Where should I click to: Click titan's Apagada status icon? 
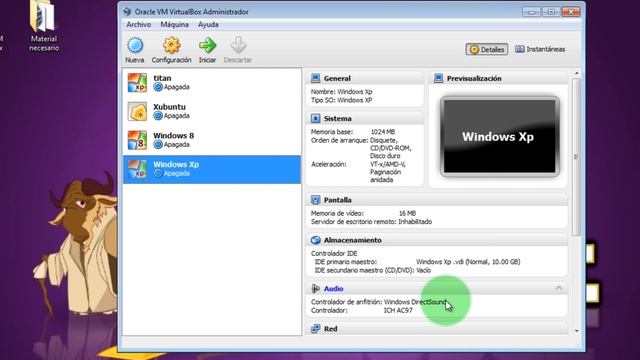tap(158, 87)
